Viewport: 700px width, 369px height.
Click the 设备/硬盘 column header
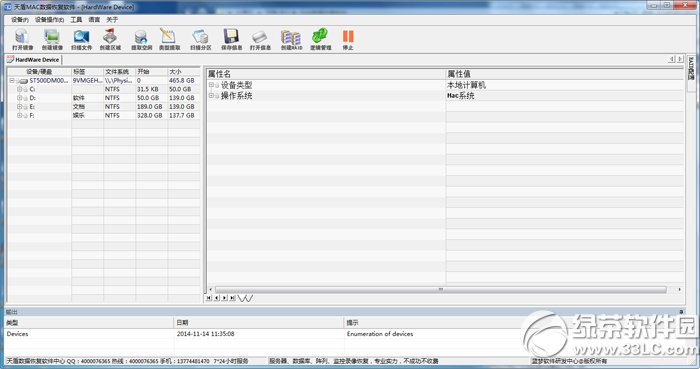point(39,72)
